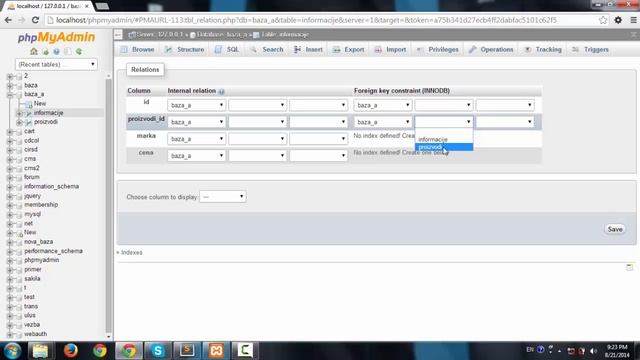Image resolution: width=640 pixels, height=360 pixels.
Task: Open the proizvodi_id foreign key column dropdown
Action: (505, 122)
